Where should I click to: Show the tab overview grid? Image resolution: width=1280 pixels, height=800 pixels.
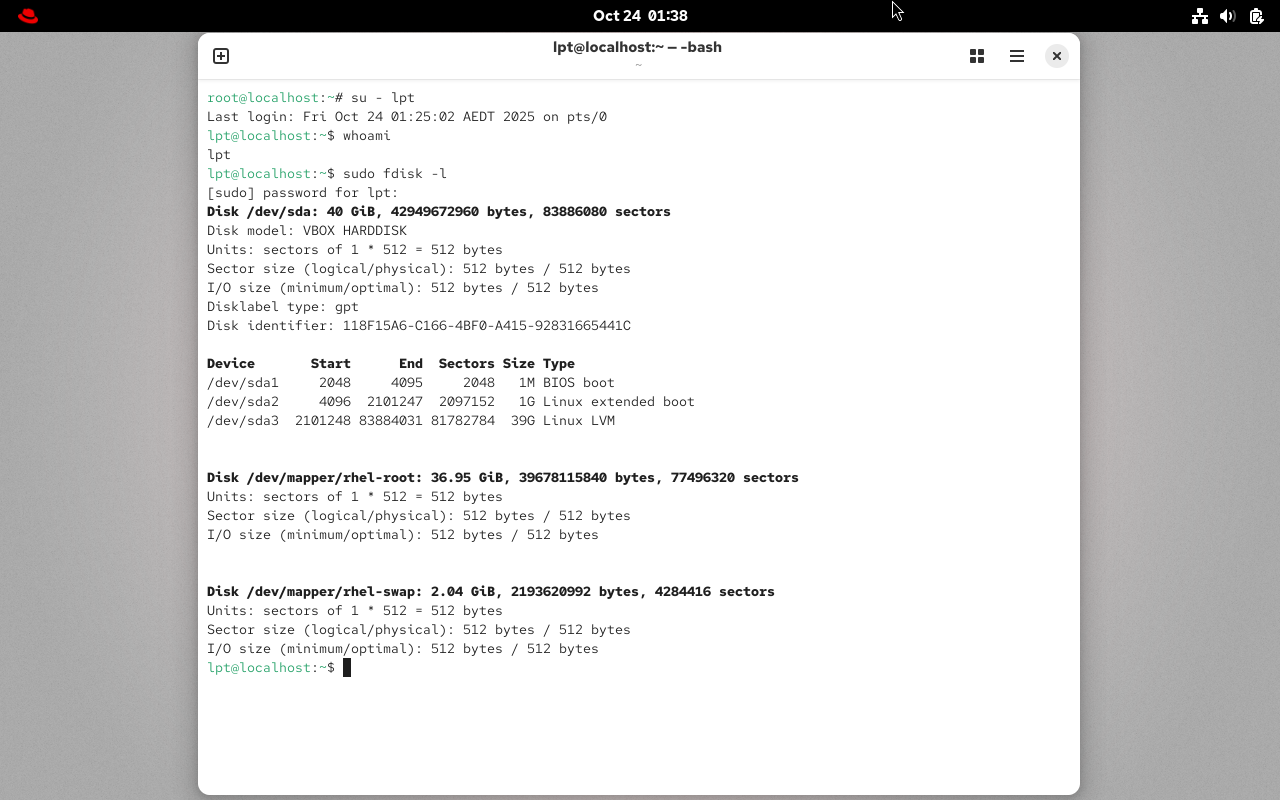(x=977, y=56)
